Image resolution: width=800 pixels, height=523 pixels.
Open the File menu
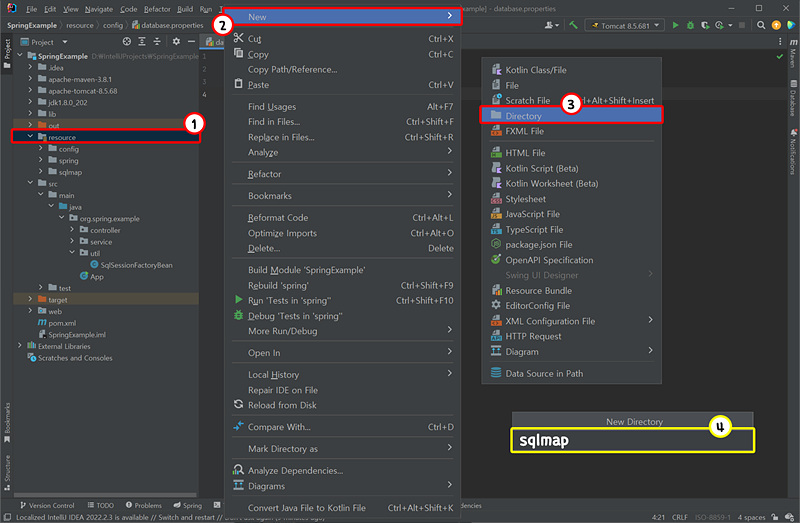[31, 9]
